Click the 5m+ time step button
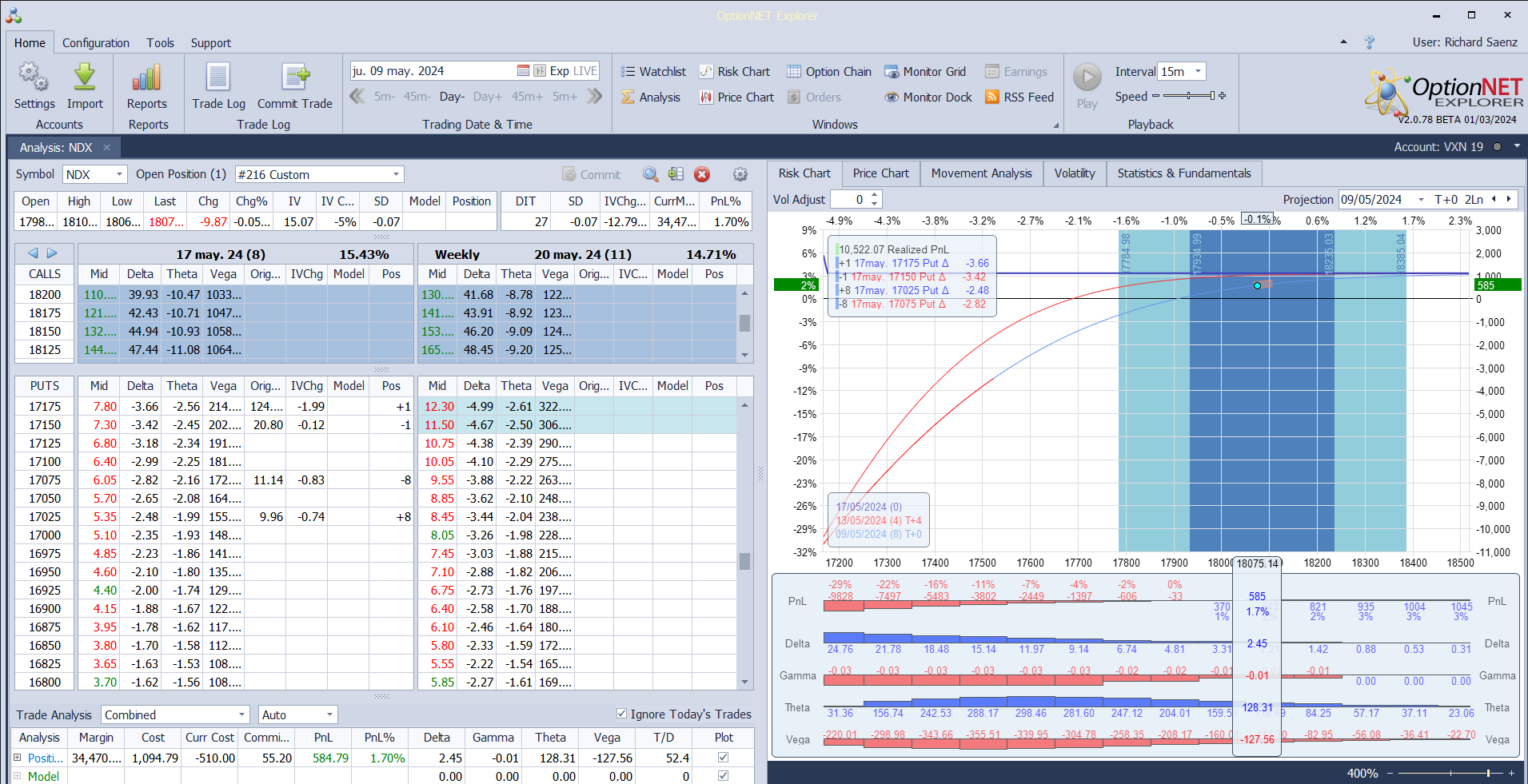This screenshot has height=784, width=1528. [x=565, y=97]
